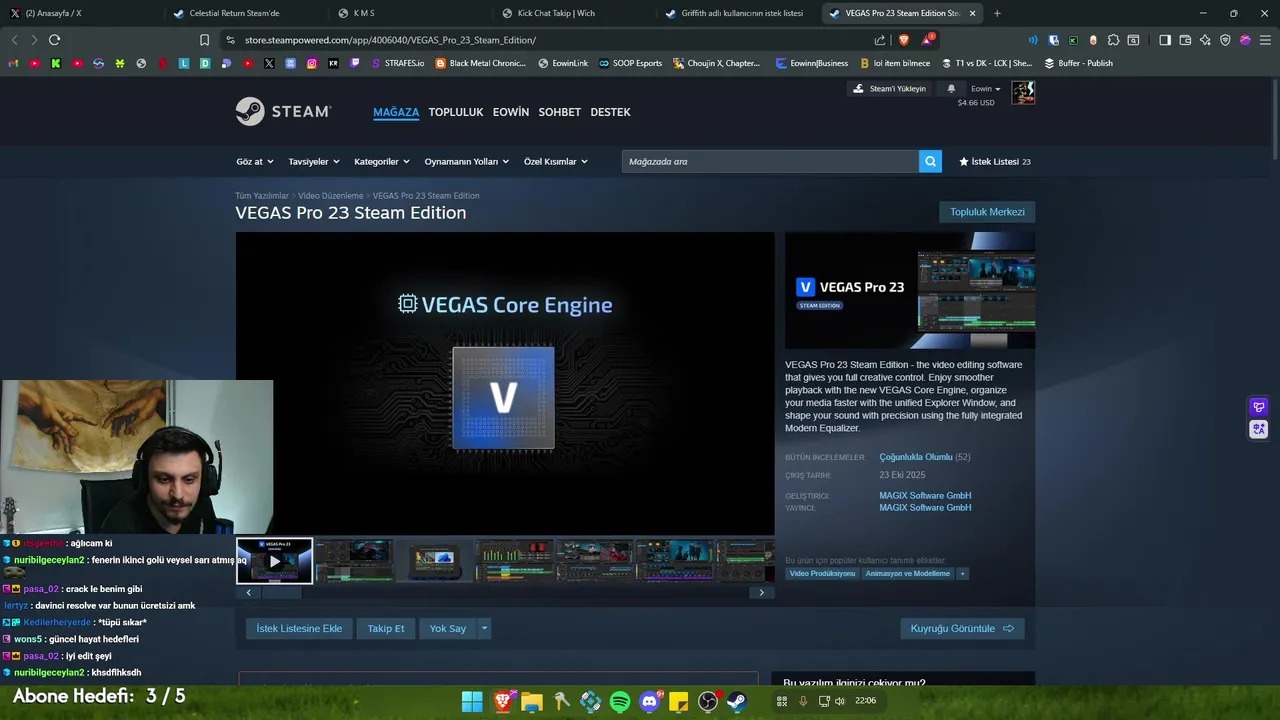The width and height of the screenshot is (1280, 720).
Task: Open Spotify from the taskbar
Action: coord(620,701)
